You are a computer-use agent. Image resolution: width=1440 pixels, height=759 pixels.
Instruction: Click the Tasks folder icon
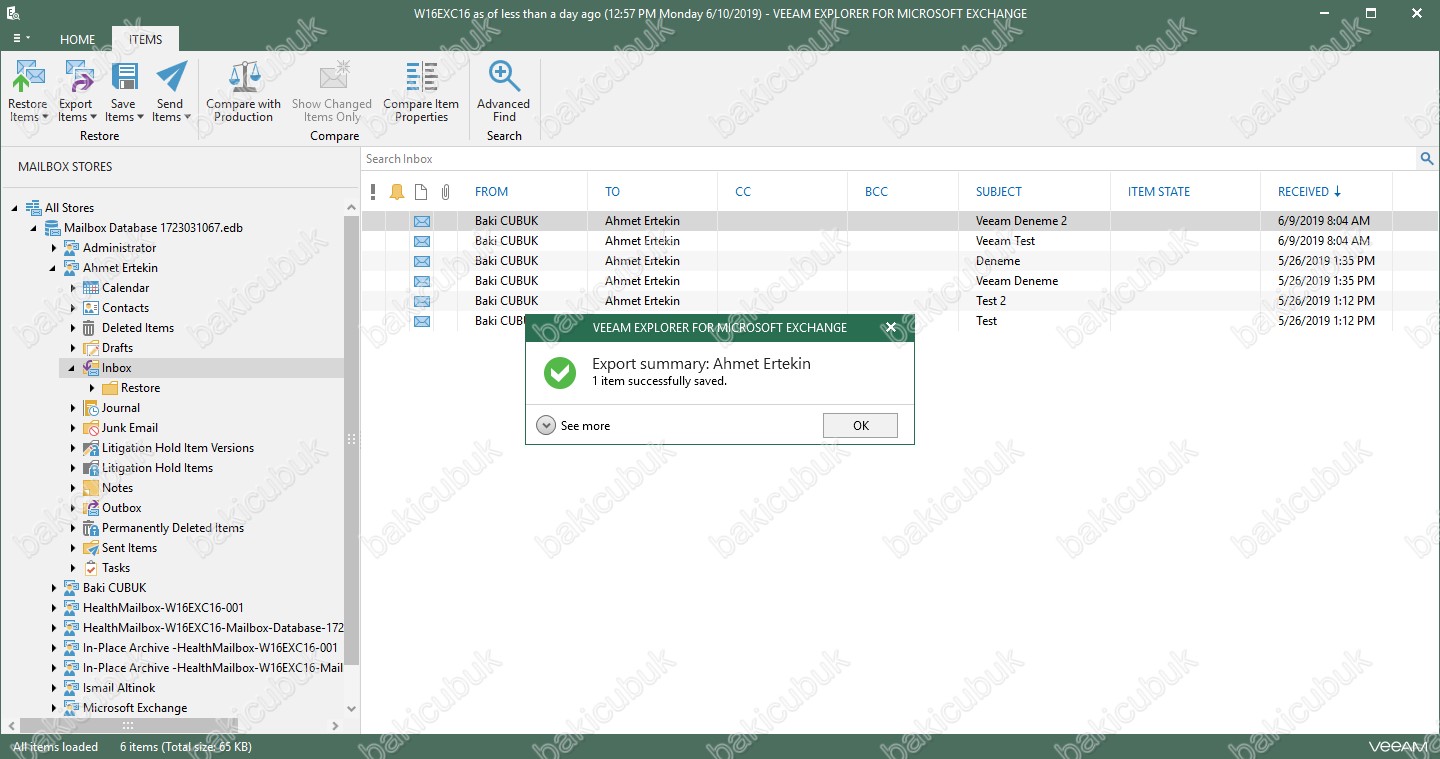click(91, 568)
